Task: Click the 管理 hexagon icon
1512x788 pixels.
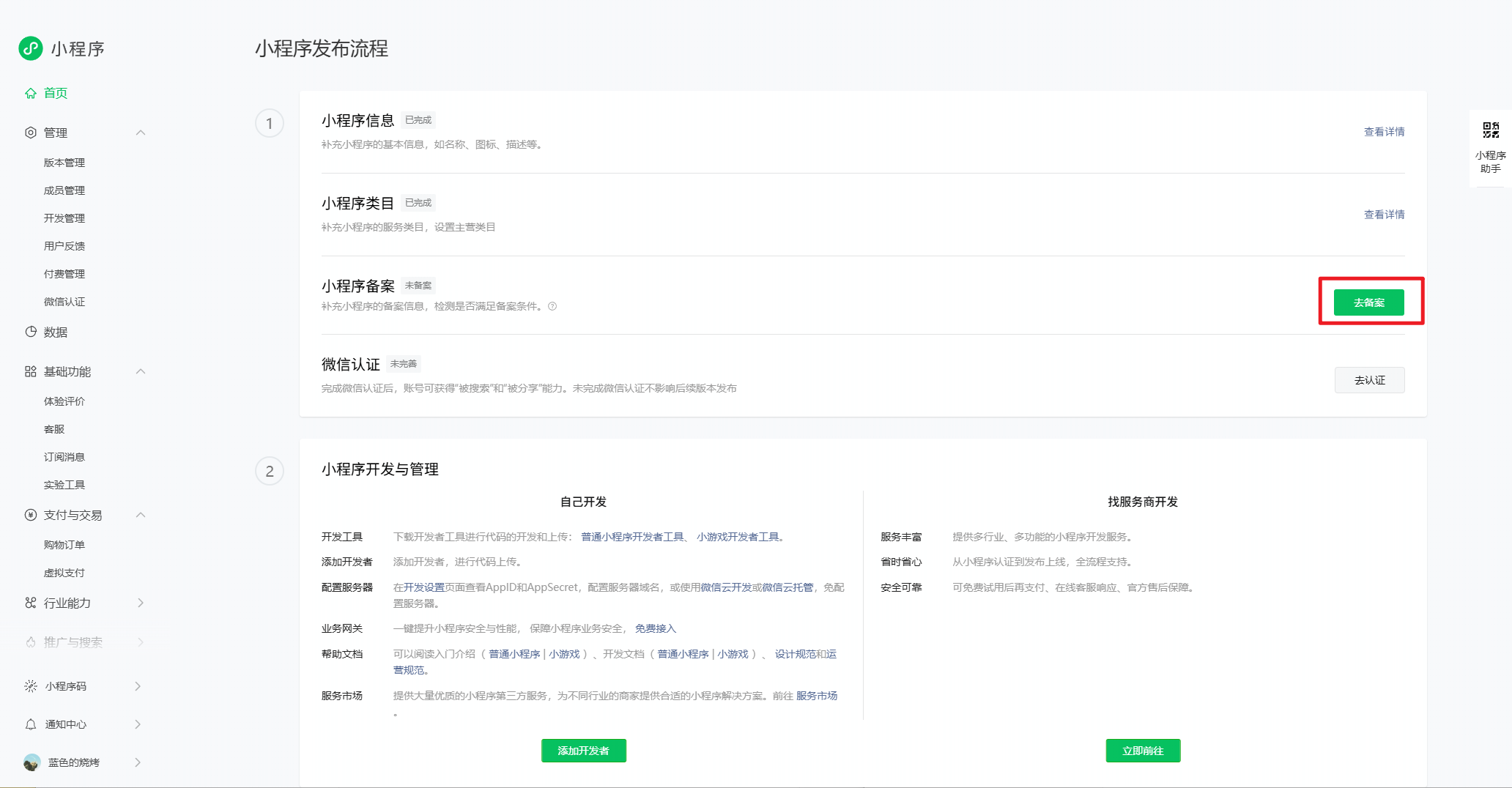Action: 31,133
